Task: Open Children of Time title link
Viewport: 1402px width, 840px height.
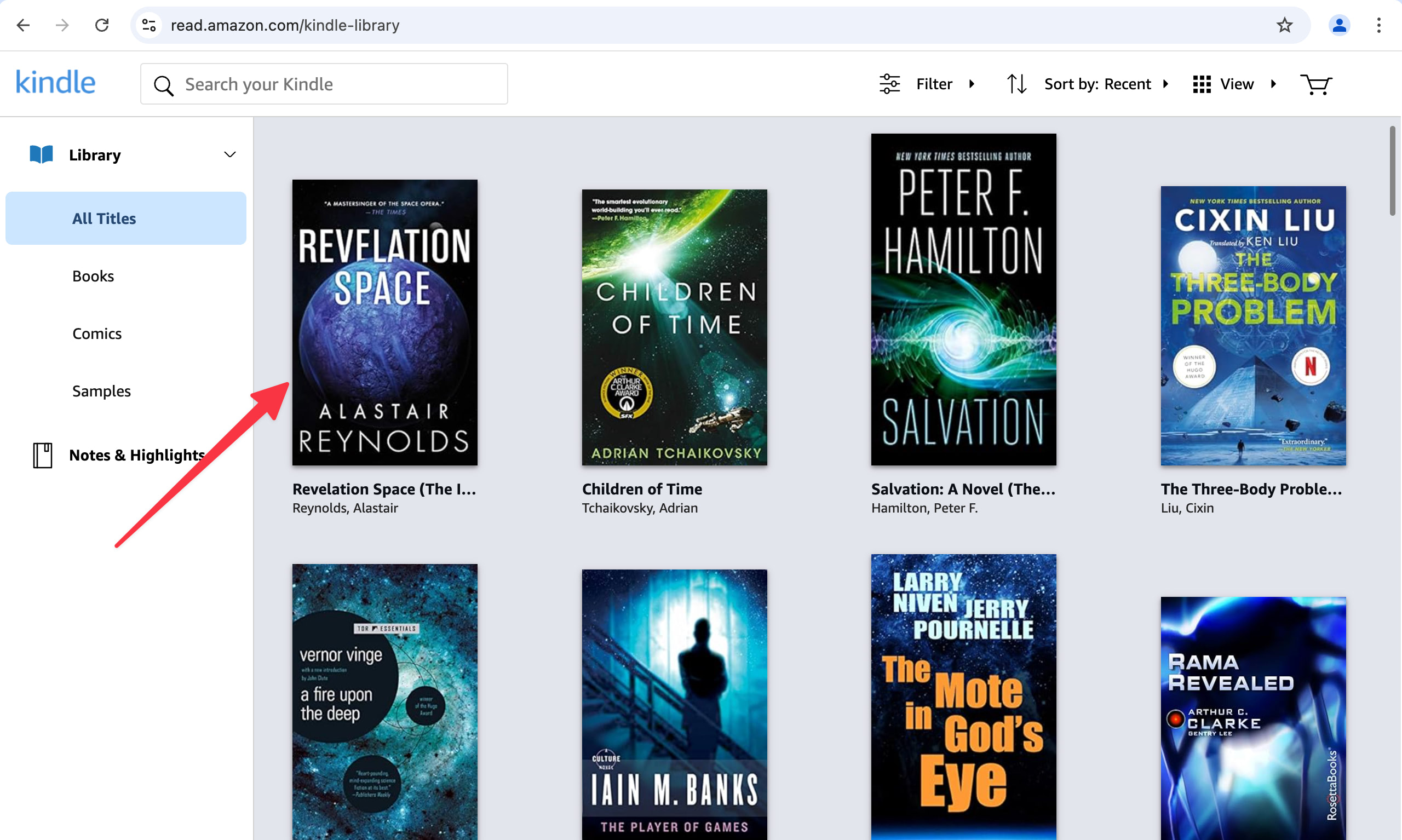Action: click(642, 489)
